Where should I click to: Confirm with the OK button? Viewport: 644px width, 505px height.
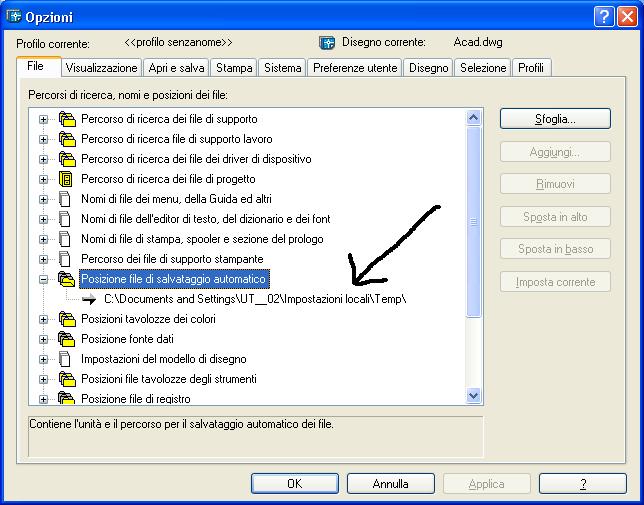(293, 483)
